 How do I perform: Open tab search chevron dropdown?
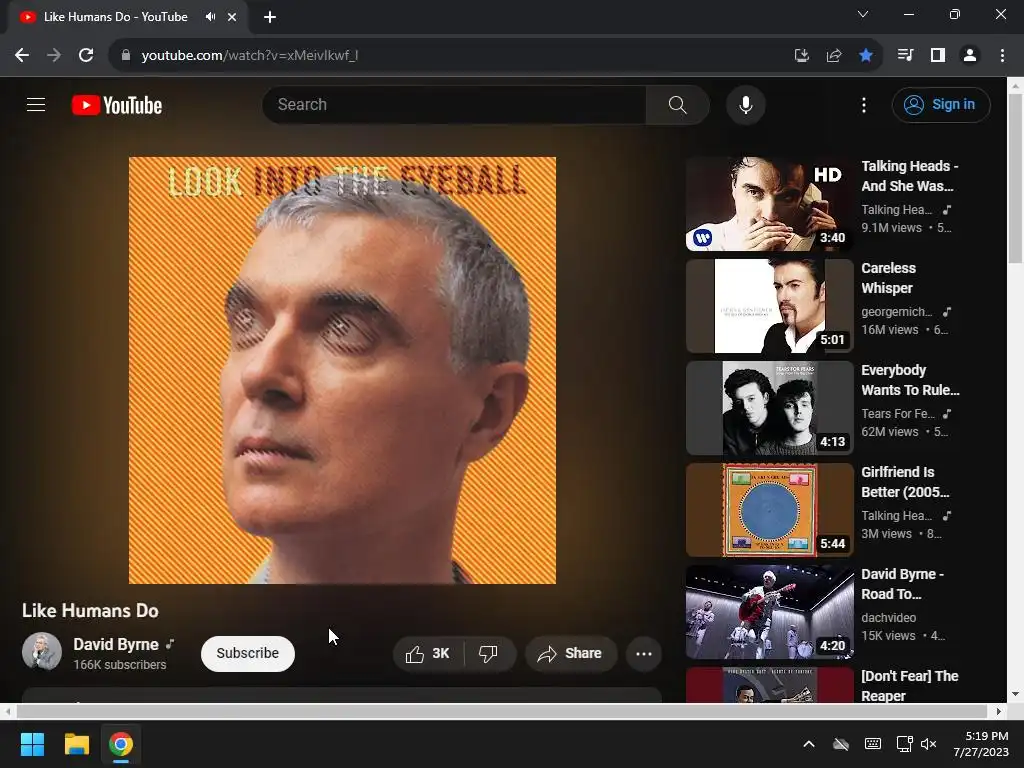863,14
